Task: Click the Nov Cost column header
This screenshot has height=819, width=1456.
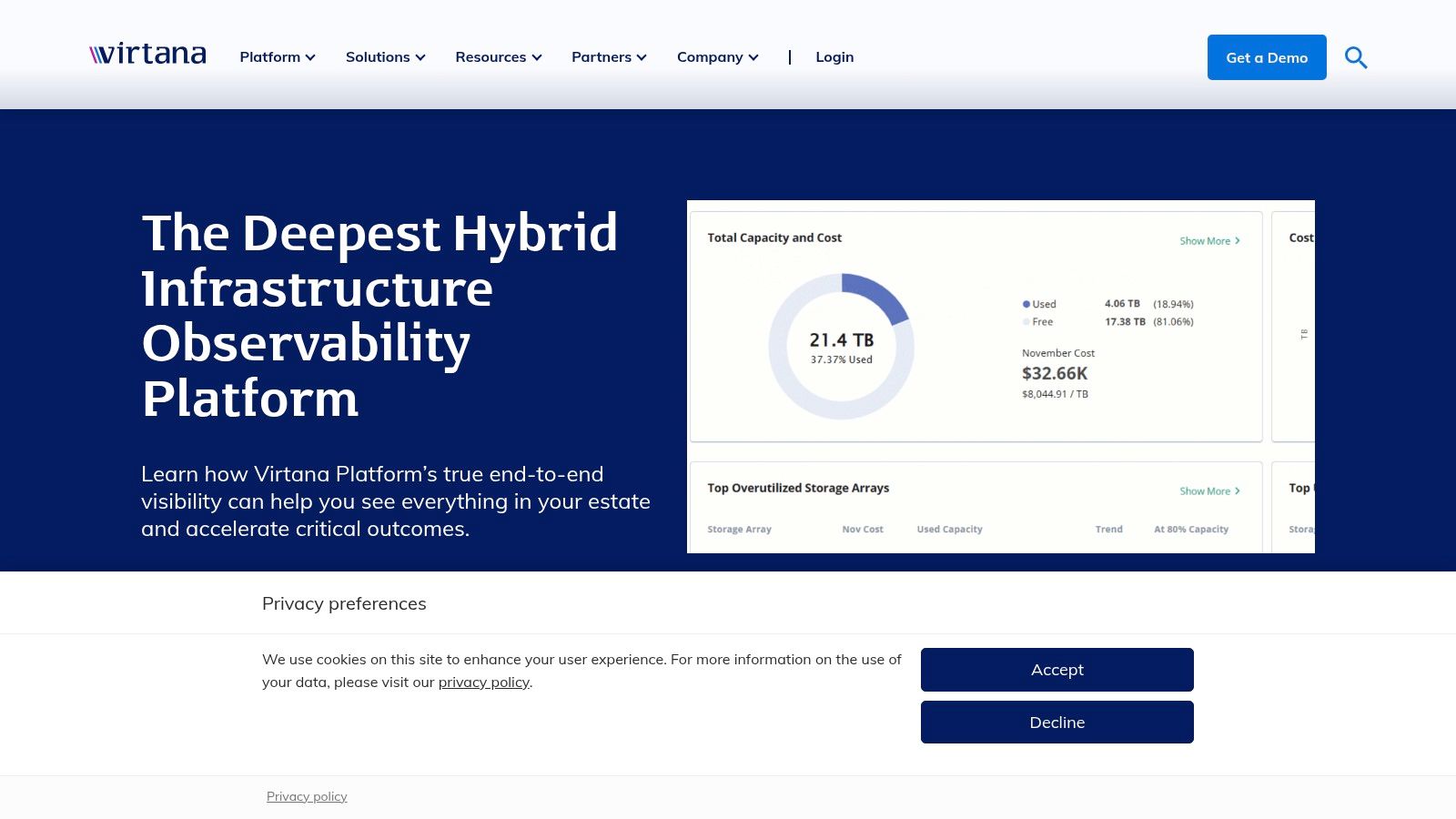Action: pyautogui.click(x=863, y=529)
